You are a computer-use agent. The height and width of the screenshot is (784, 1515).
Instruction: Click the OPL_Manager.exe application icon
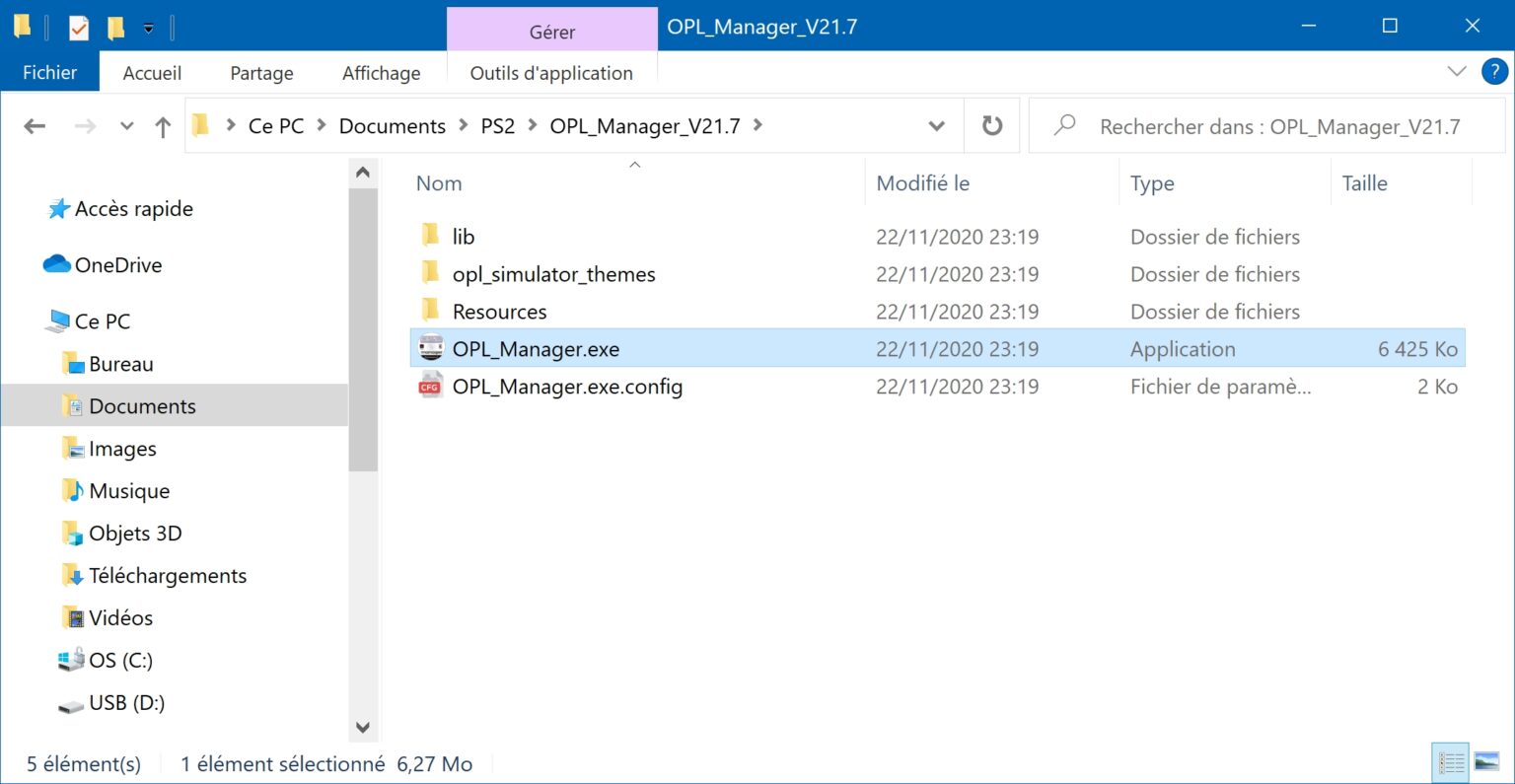tap(431, 348)
